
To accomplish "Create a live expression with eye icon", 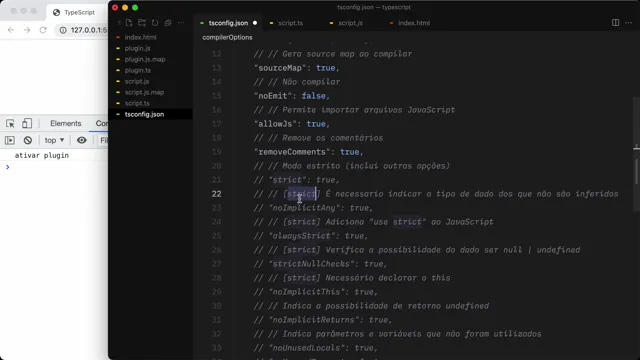I will (x=82, y=140).
